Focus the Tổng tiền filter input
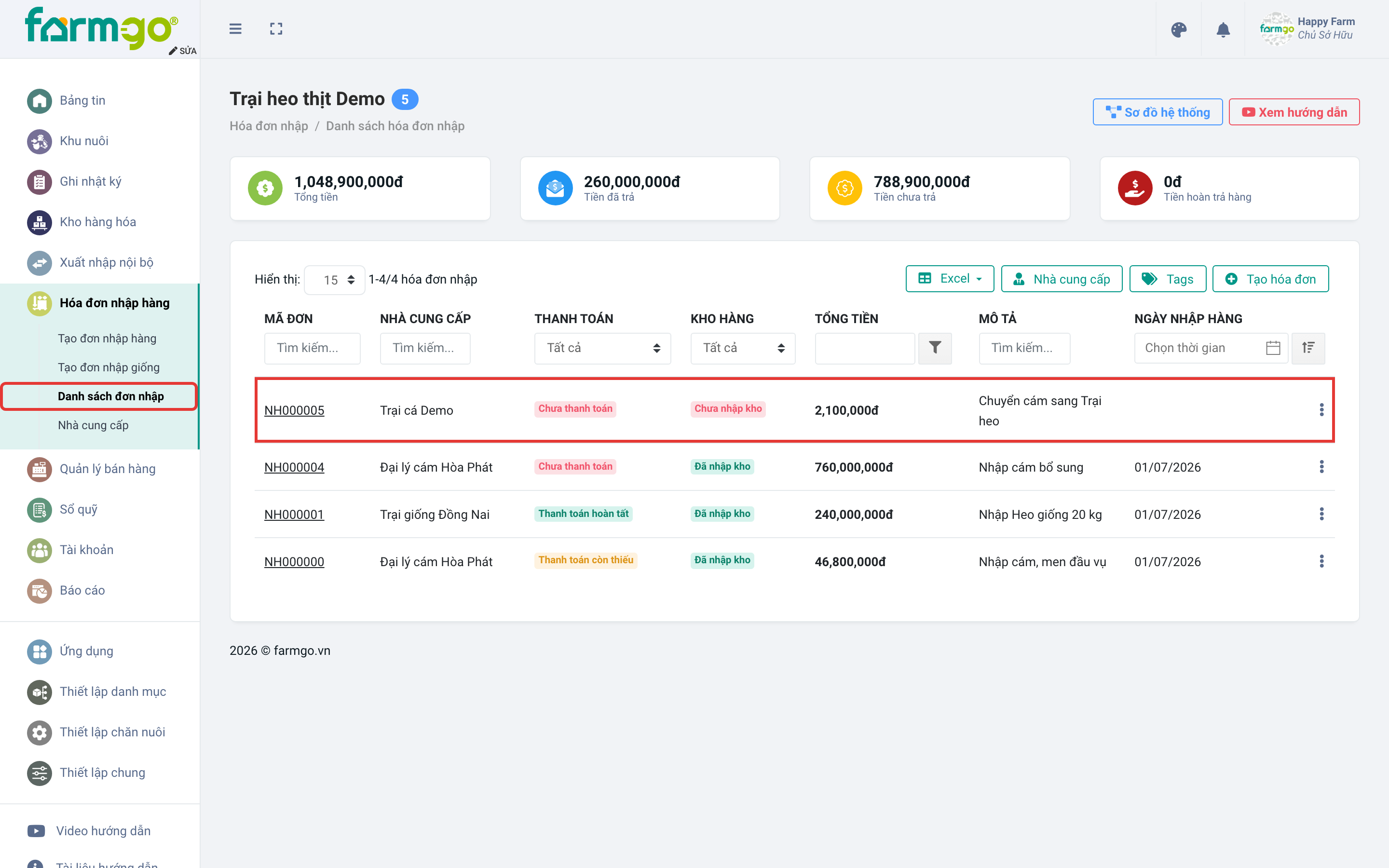Viewport: 1389px width, 868px height. 864,348
